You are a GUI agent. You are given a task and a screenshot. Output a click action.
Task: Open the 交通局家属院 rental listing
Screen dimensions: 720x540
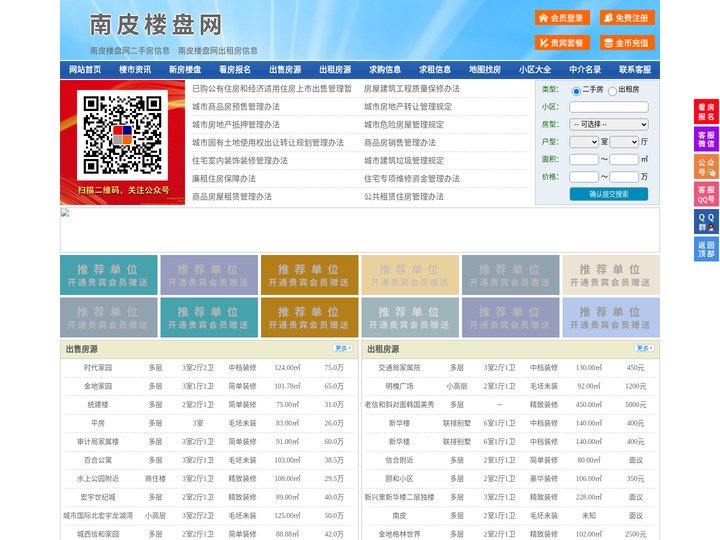[399, 367]
